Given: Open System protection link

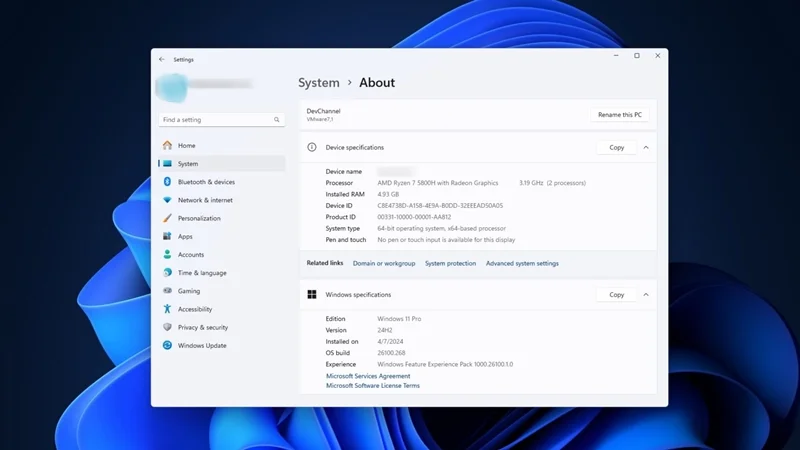Looking at the screenshot, I should pyautogui.click(x=451, y=264).
